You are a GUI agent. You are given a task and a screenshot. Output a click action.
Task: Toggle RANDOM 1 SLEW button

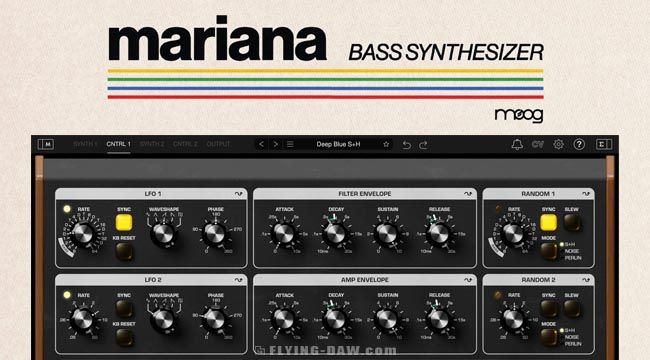(x=572, y=223)
